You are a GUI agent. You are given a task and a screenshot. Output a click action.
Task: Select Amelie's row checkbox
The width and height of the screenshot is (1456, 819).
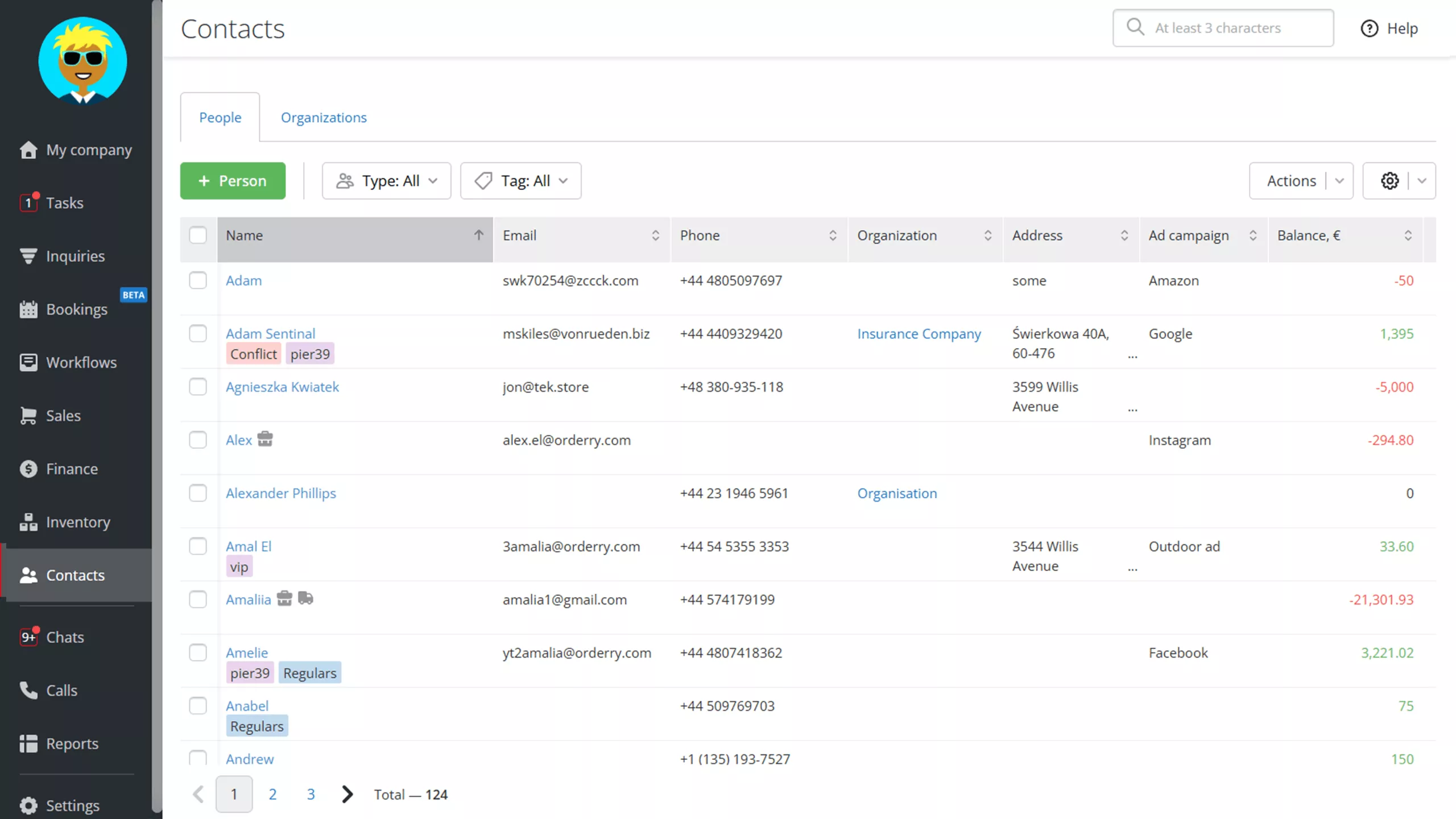coord(198,653)
